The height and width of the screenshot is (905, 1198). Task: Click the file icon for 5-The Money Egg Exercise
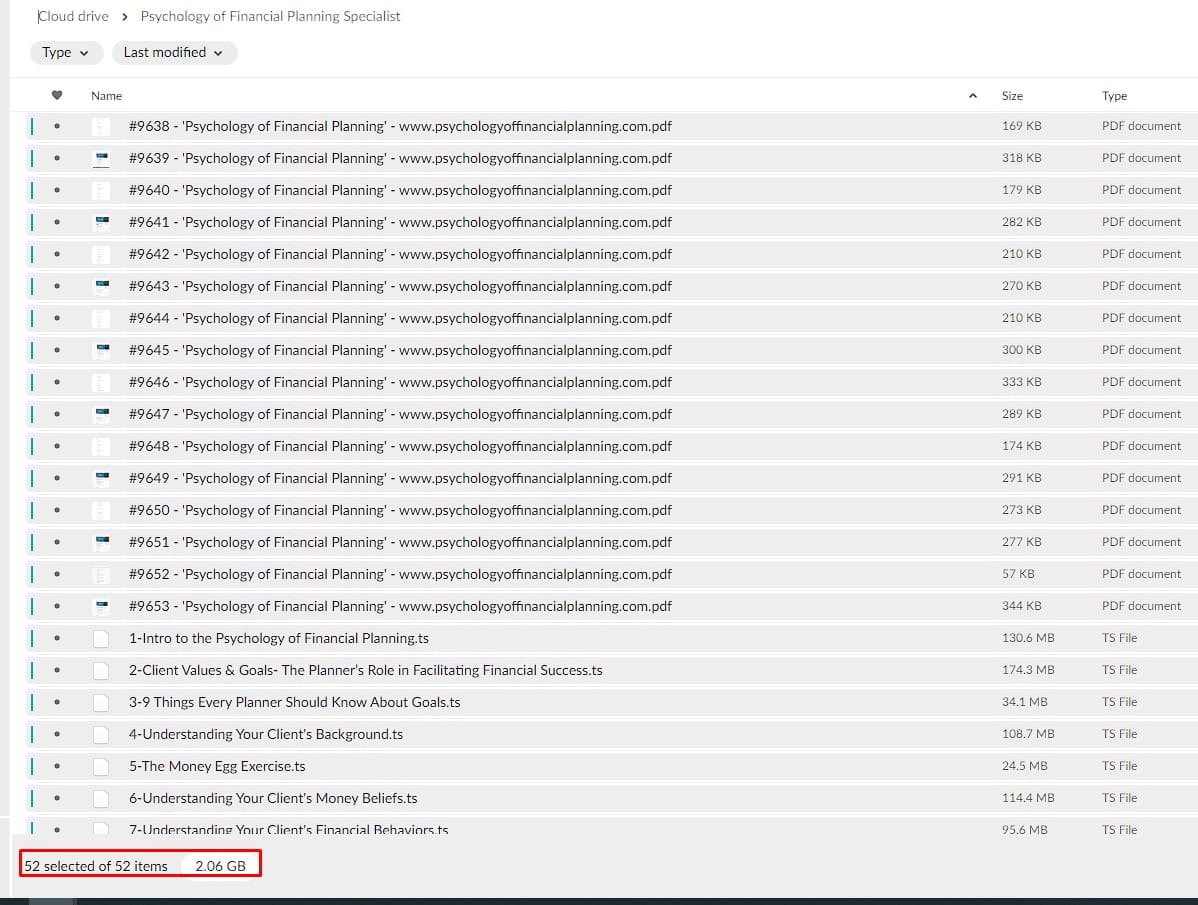pos(101,766)
